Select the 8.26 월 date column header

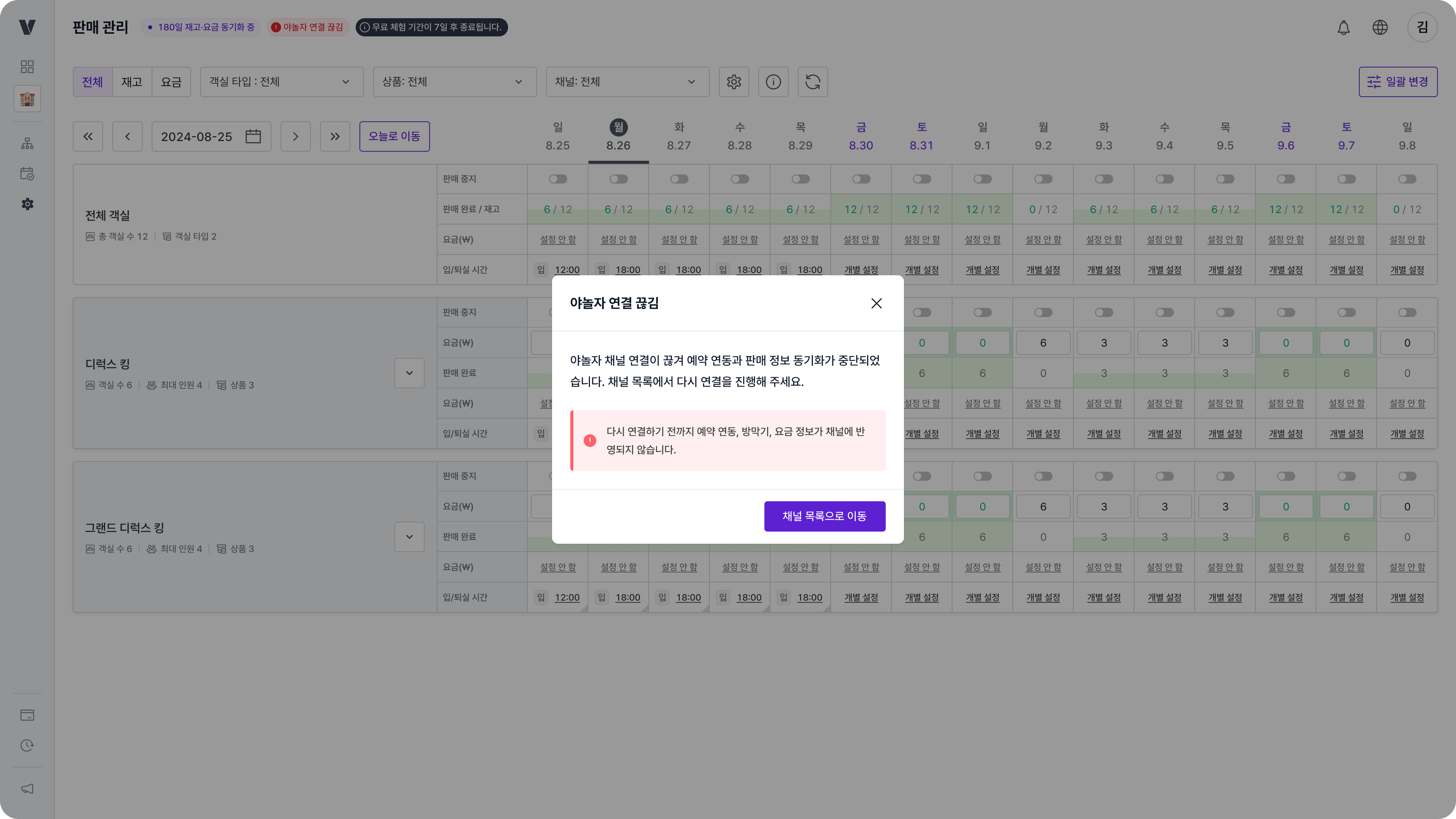618,136
